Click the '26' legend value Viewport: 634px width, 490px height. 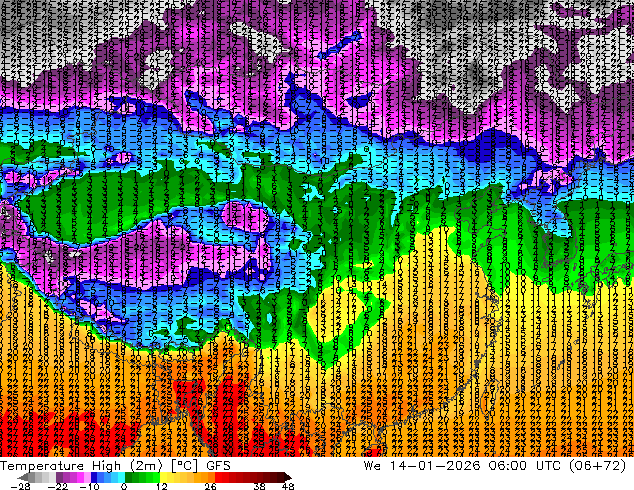click(x=210, y=486)
